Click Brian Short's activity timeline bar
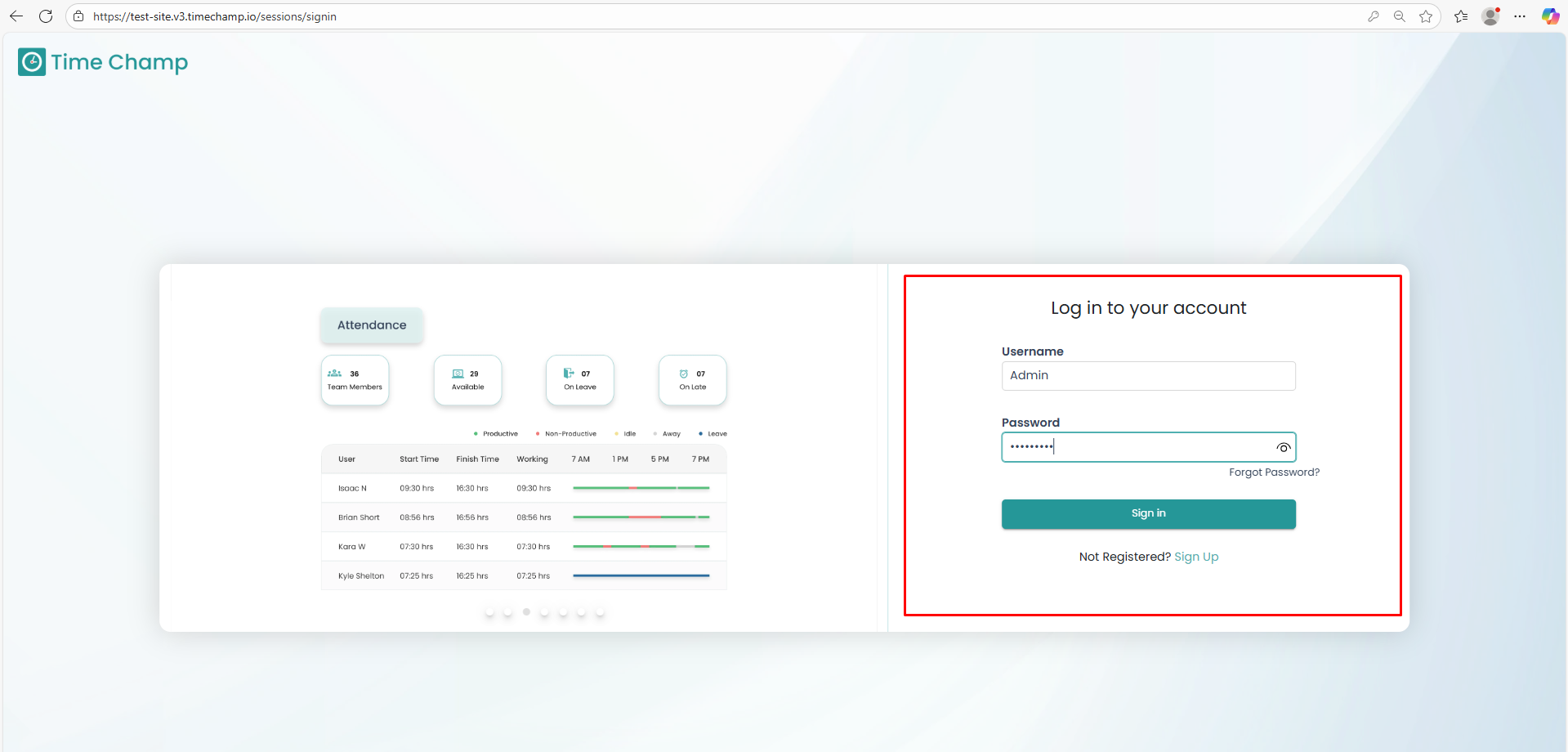Image resolution: width=1568 pixels, height=752 pixels. pos(641,517)
